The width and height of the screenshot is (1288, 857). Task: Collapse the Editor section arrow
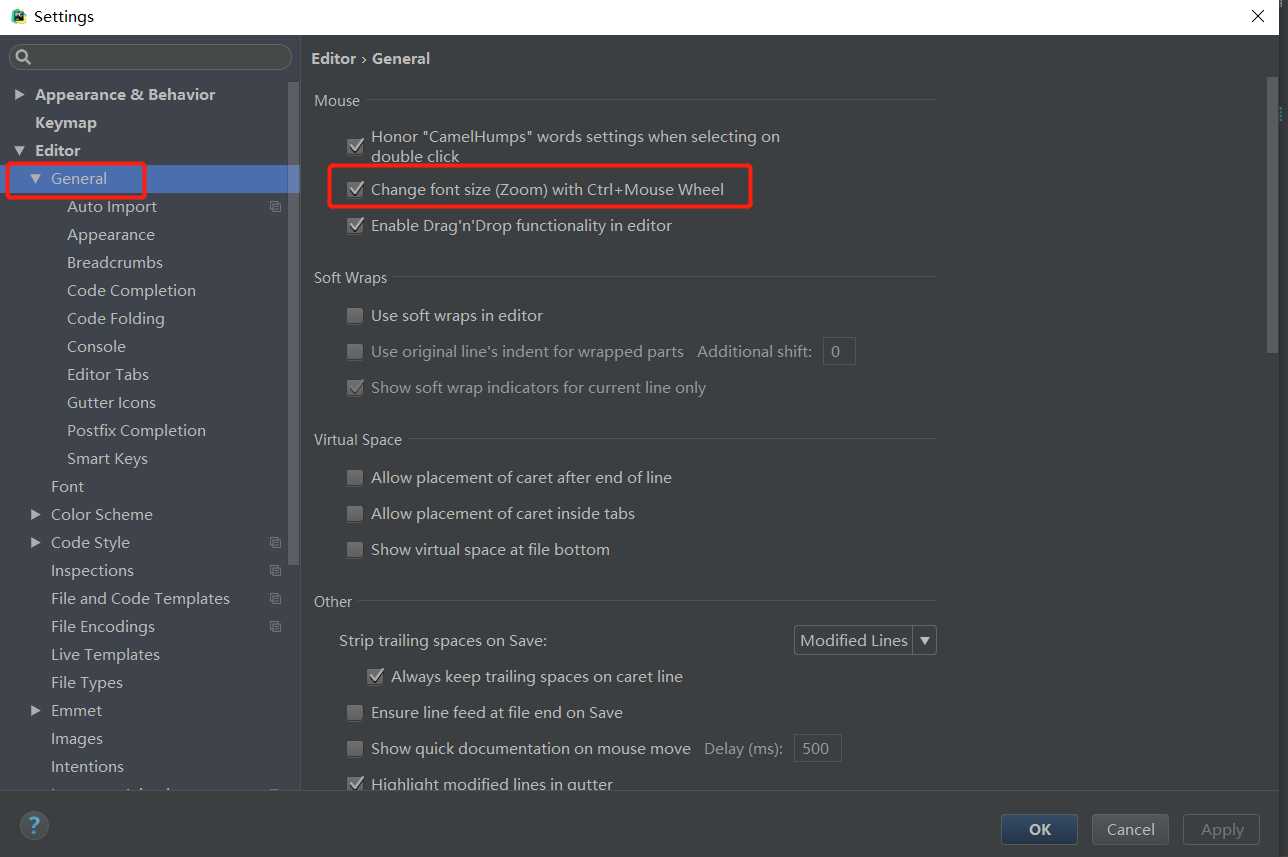point(19,151)
